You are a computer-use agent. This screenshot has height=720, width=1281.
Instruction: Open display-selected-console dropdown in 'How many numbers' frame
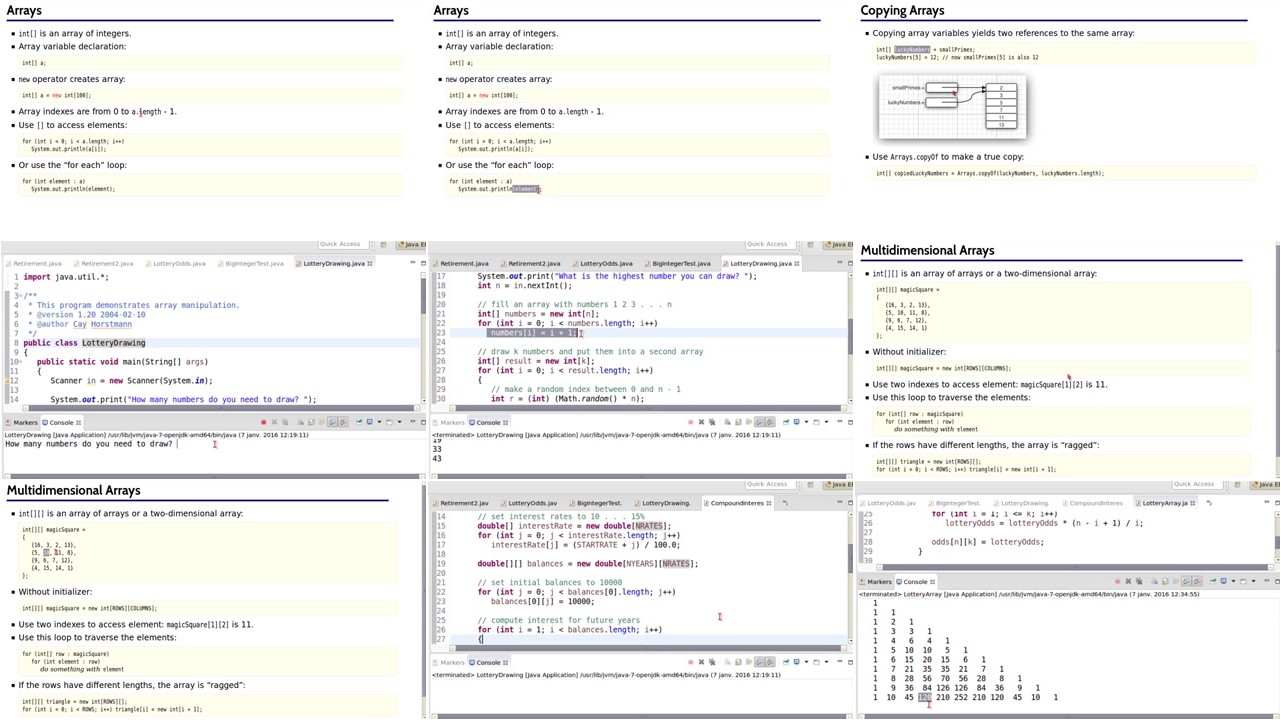379,422
